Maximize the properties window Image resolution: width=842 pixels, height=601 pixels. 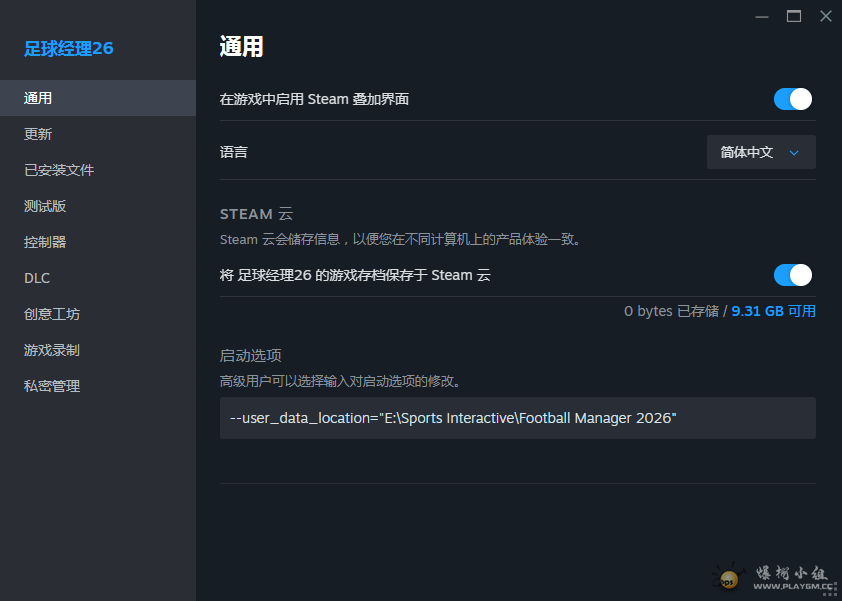pyautogui.click(x=794, y=16)
